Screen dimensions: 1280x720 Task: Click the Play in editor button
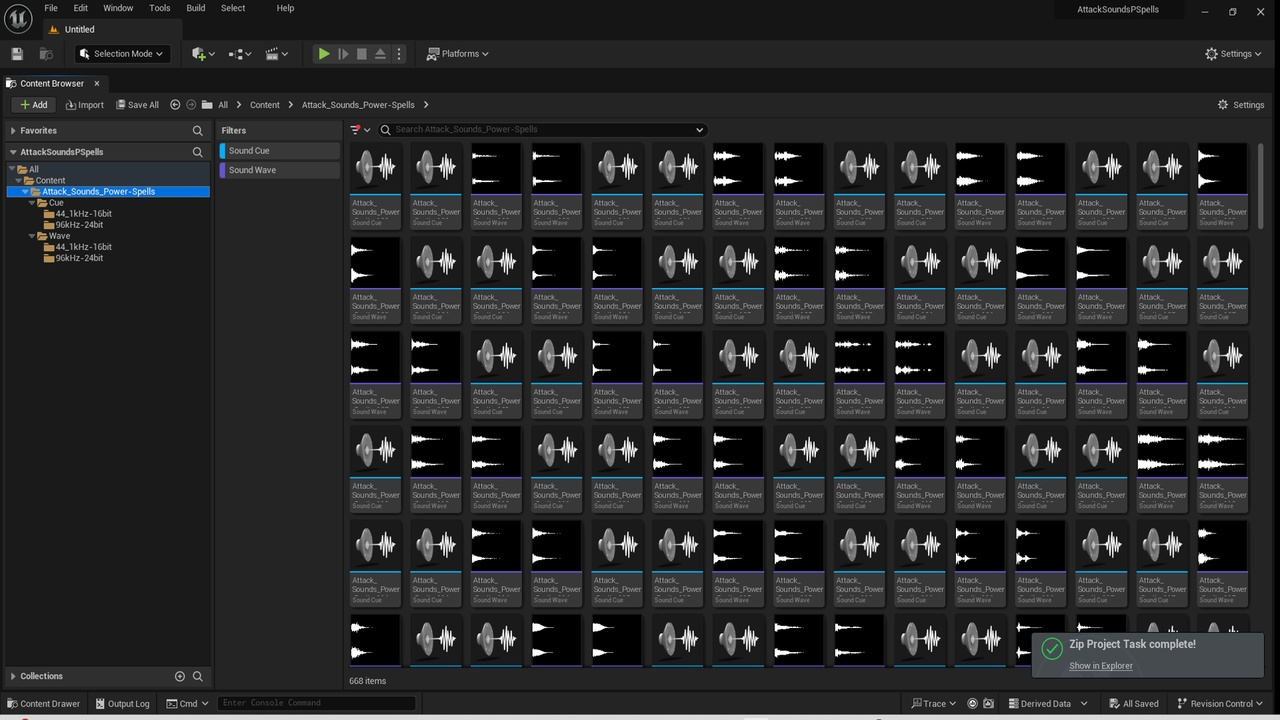324,54
